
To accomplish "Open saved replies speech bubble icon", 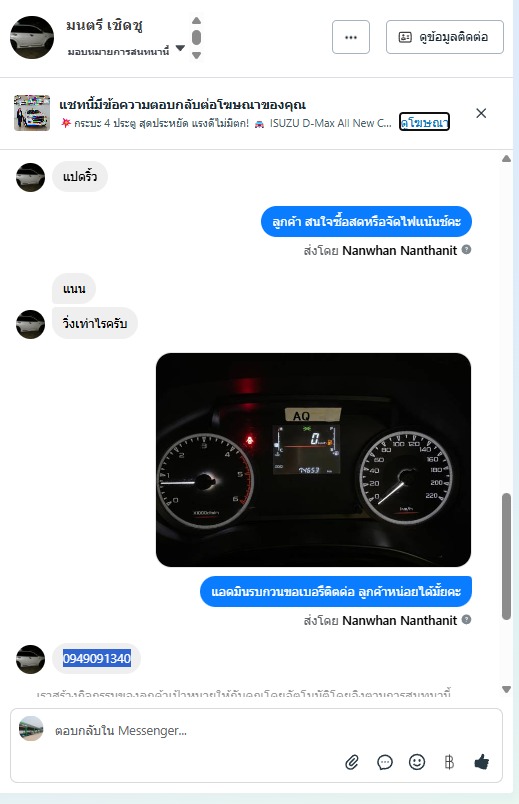I will [x=385, y=762].
